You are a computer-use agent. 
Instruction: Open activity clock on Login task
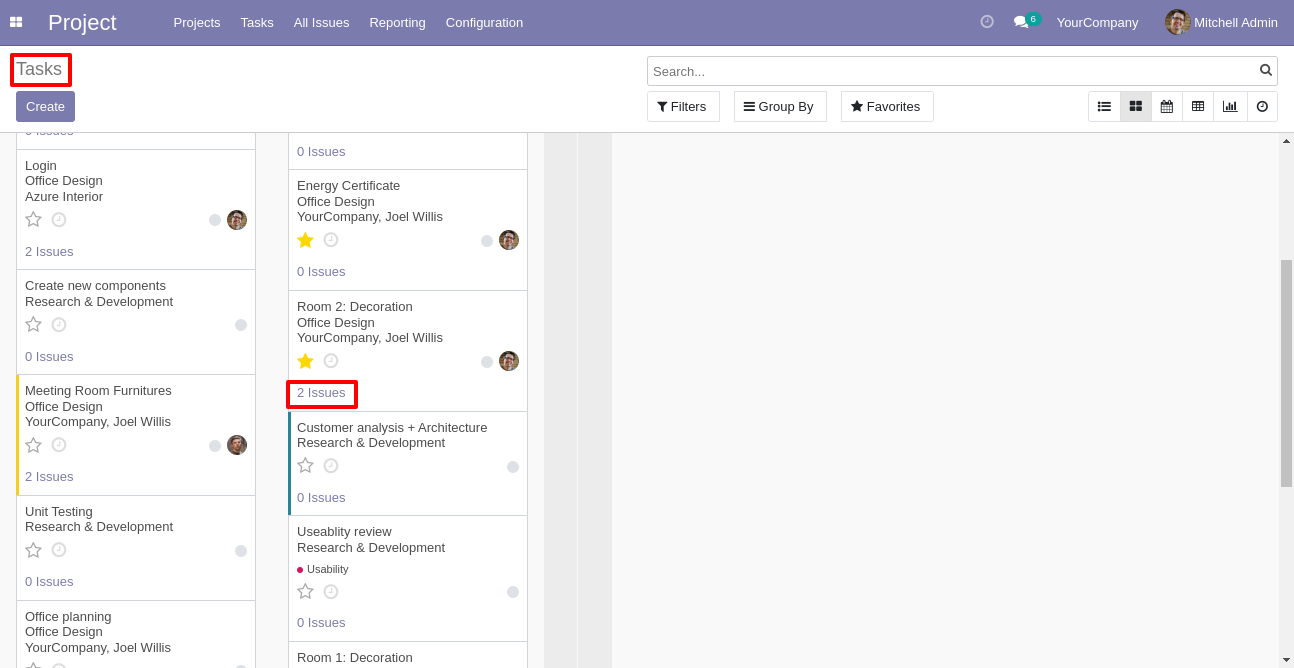pos(59,219)
